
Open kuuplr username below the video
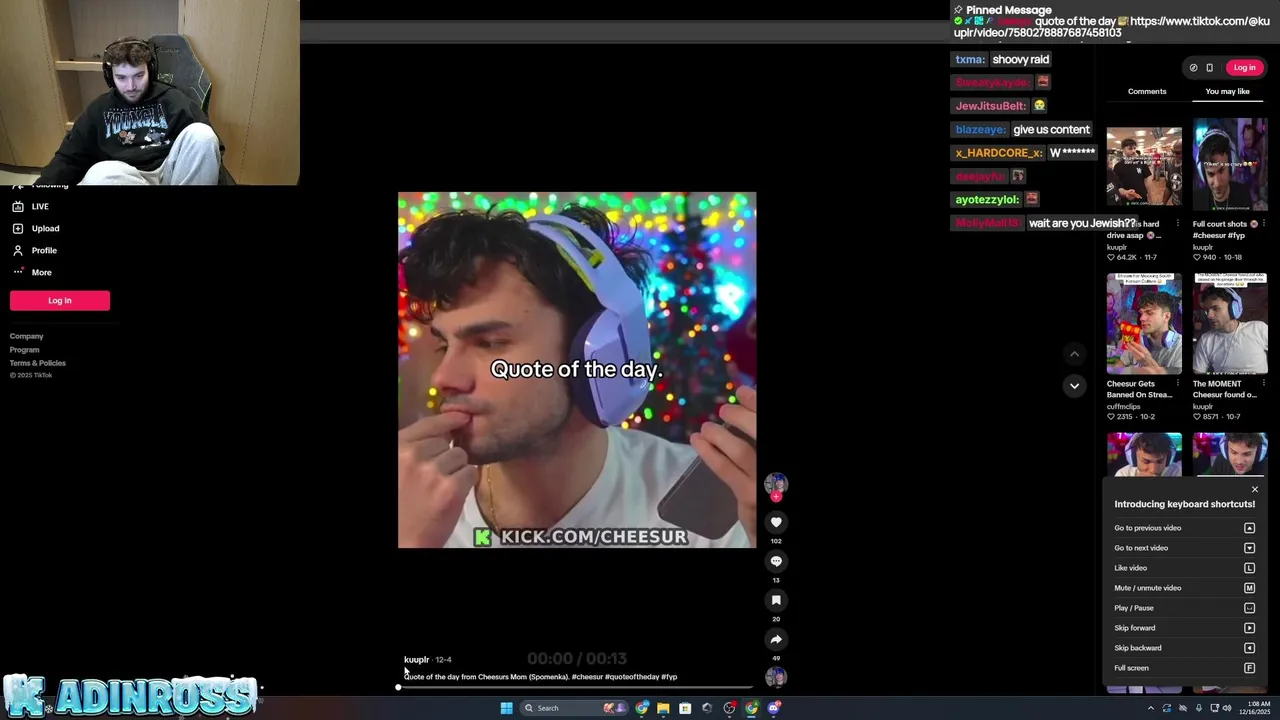pyautogui.click(x=416, y=659)
